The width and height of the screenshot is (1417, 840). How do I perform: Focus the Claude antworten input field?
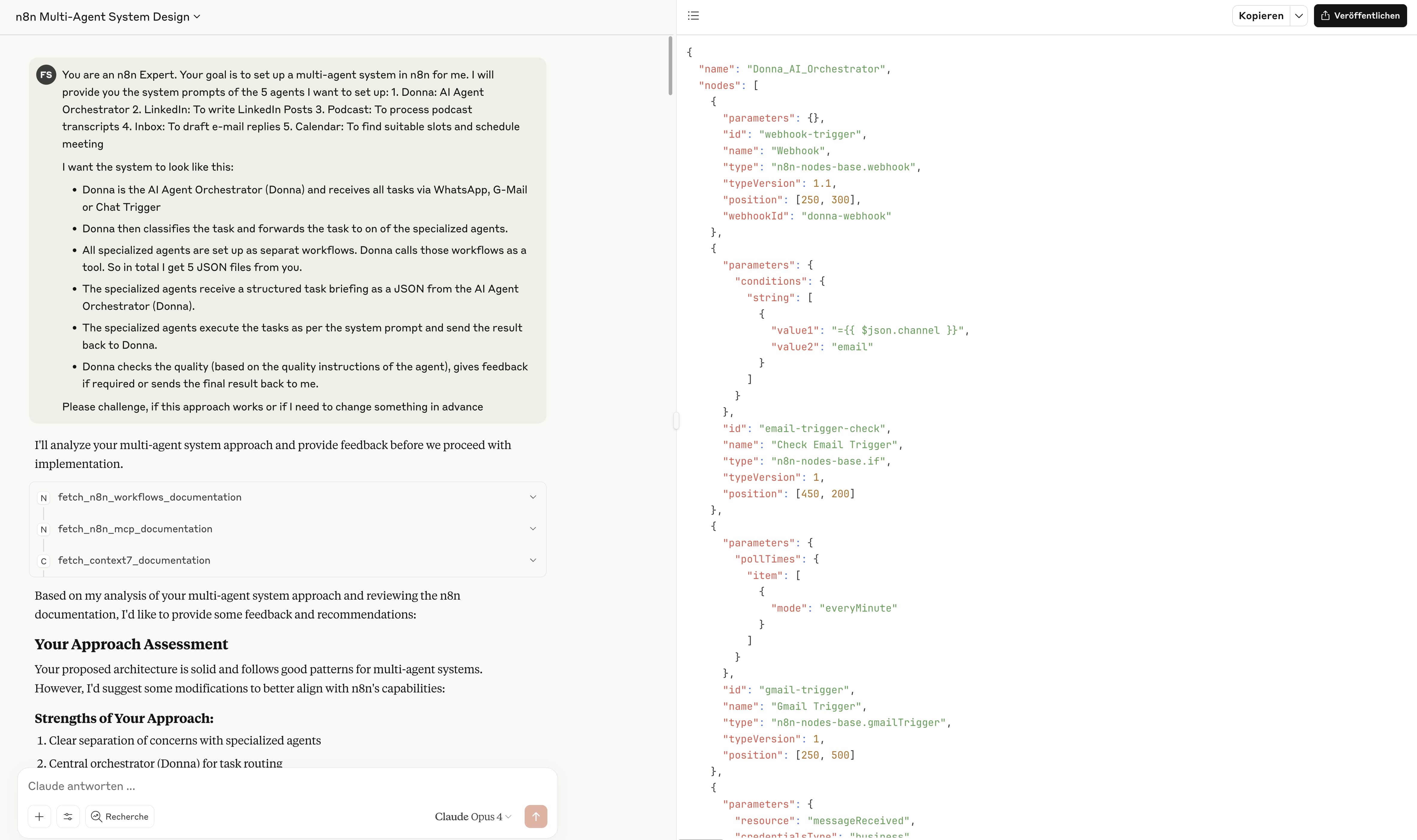283,786
